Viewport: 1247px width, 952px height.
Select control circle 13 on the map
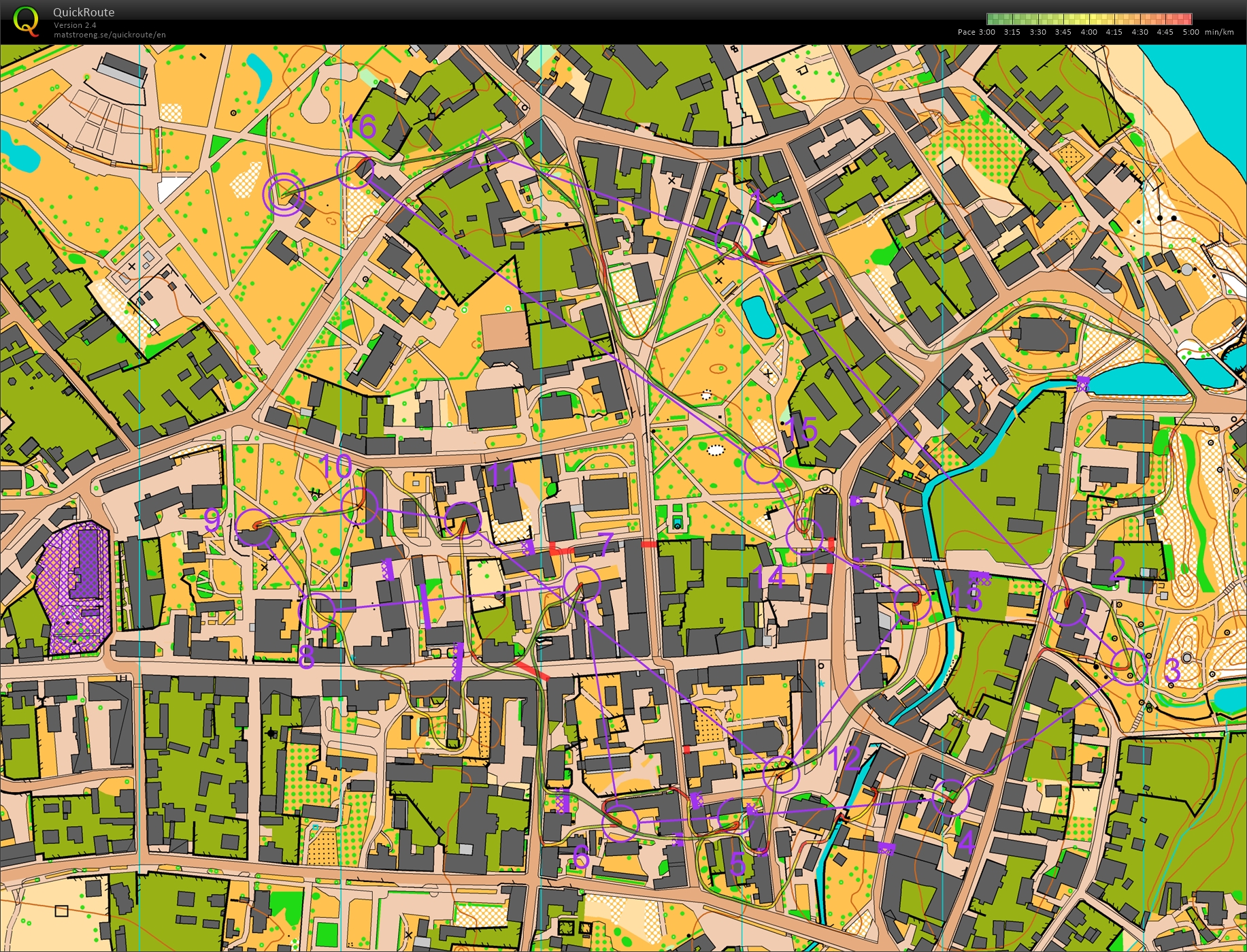point(912,602)
